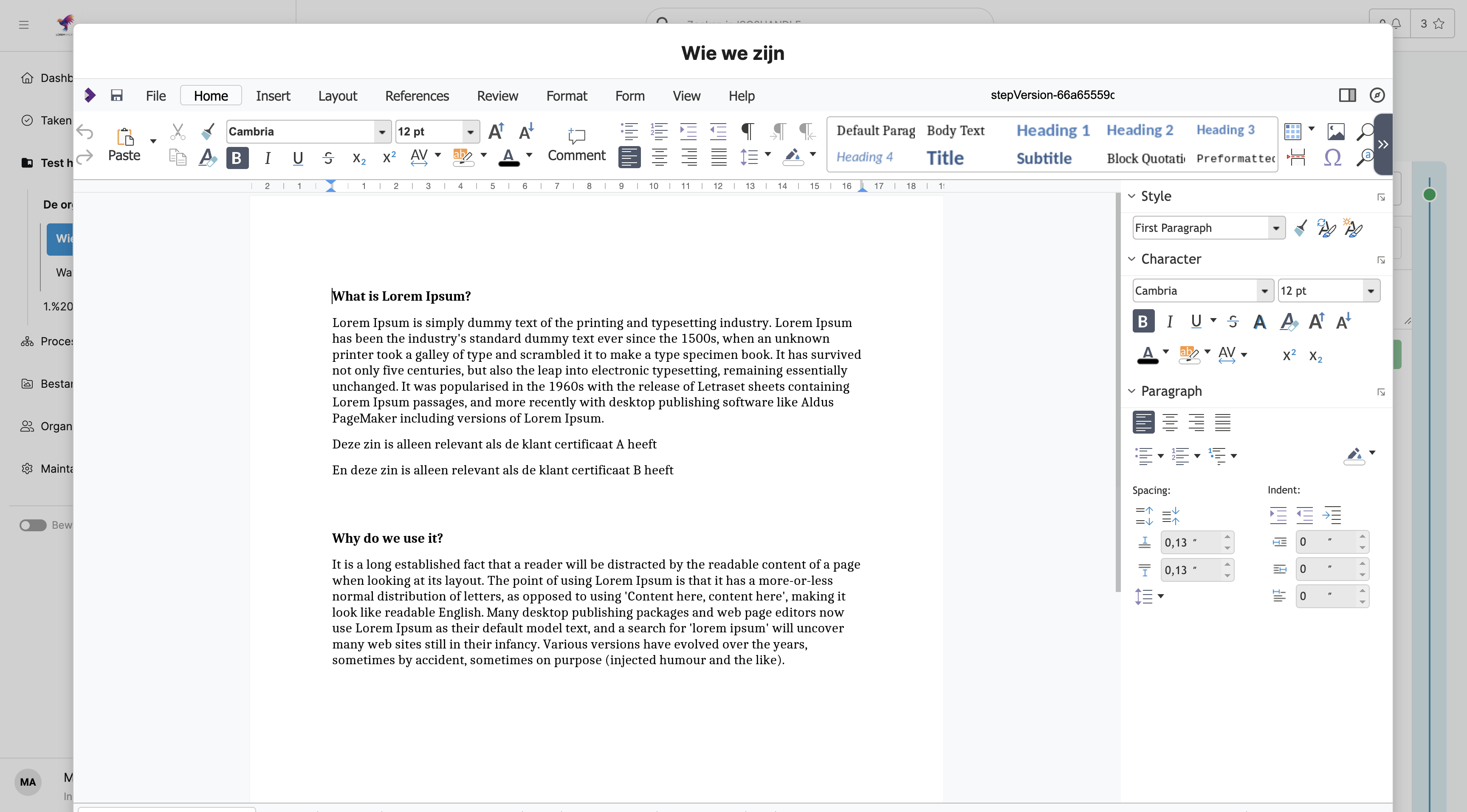Open the toolbar line spacing dropdown arrow
This screenshot has width=1467, height=812.
[767, 155]
